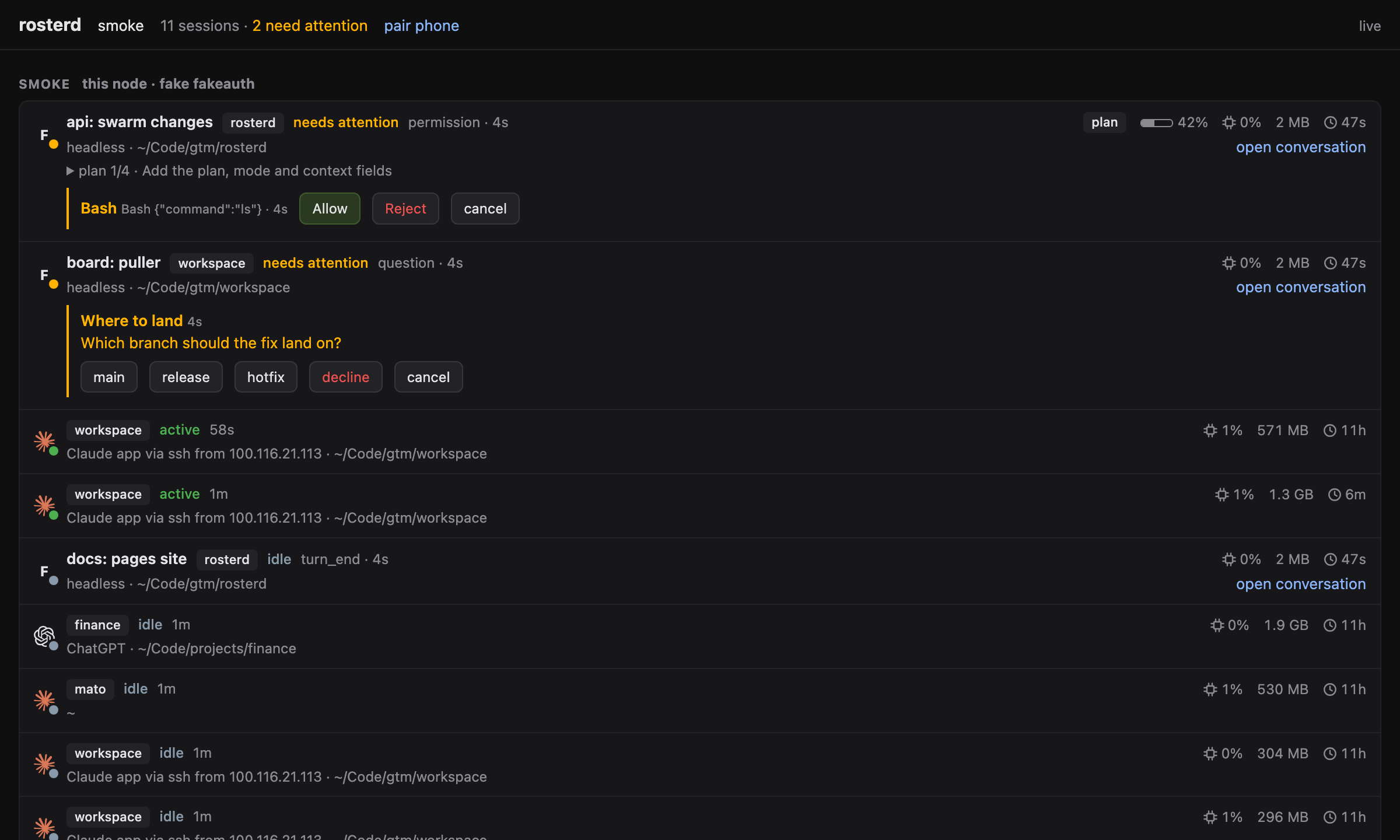Click the F avatar icon of board: puller
The width and height of the screenshot is (1400, 840).
pos(44,275)
